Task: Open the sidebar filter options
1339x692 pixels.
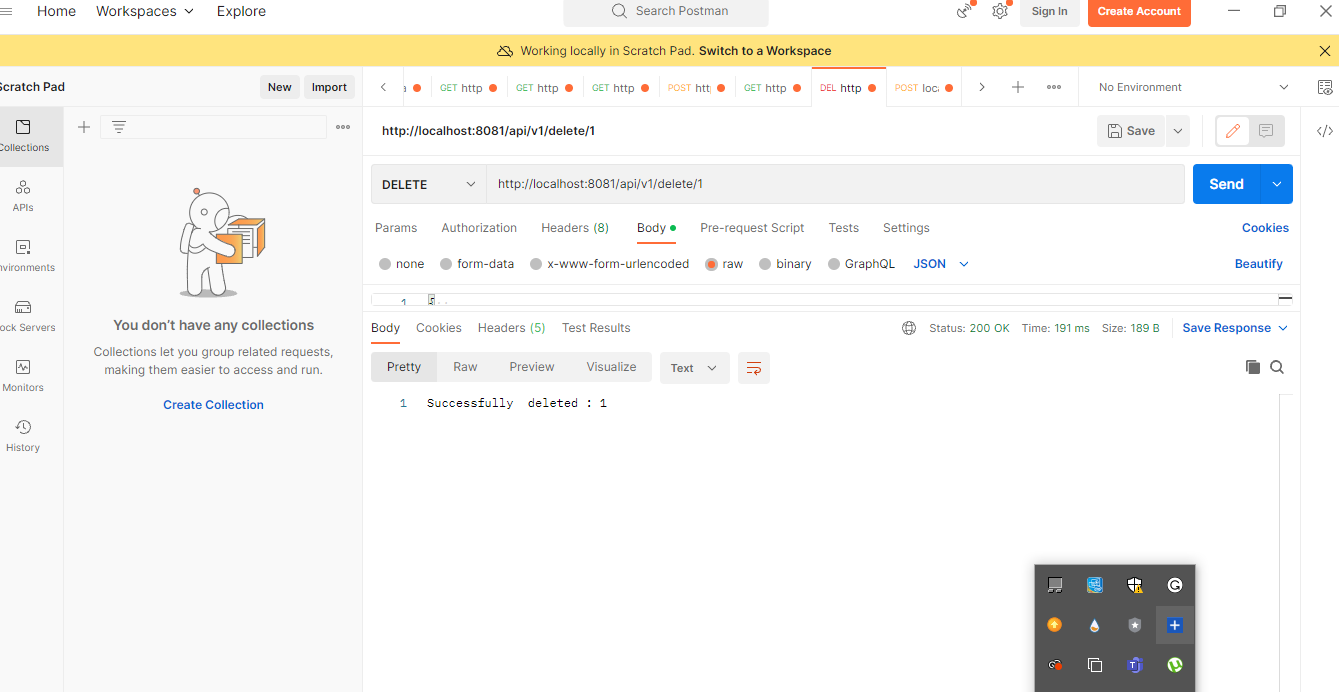Action: (119, 127)
